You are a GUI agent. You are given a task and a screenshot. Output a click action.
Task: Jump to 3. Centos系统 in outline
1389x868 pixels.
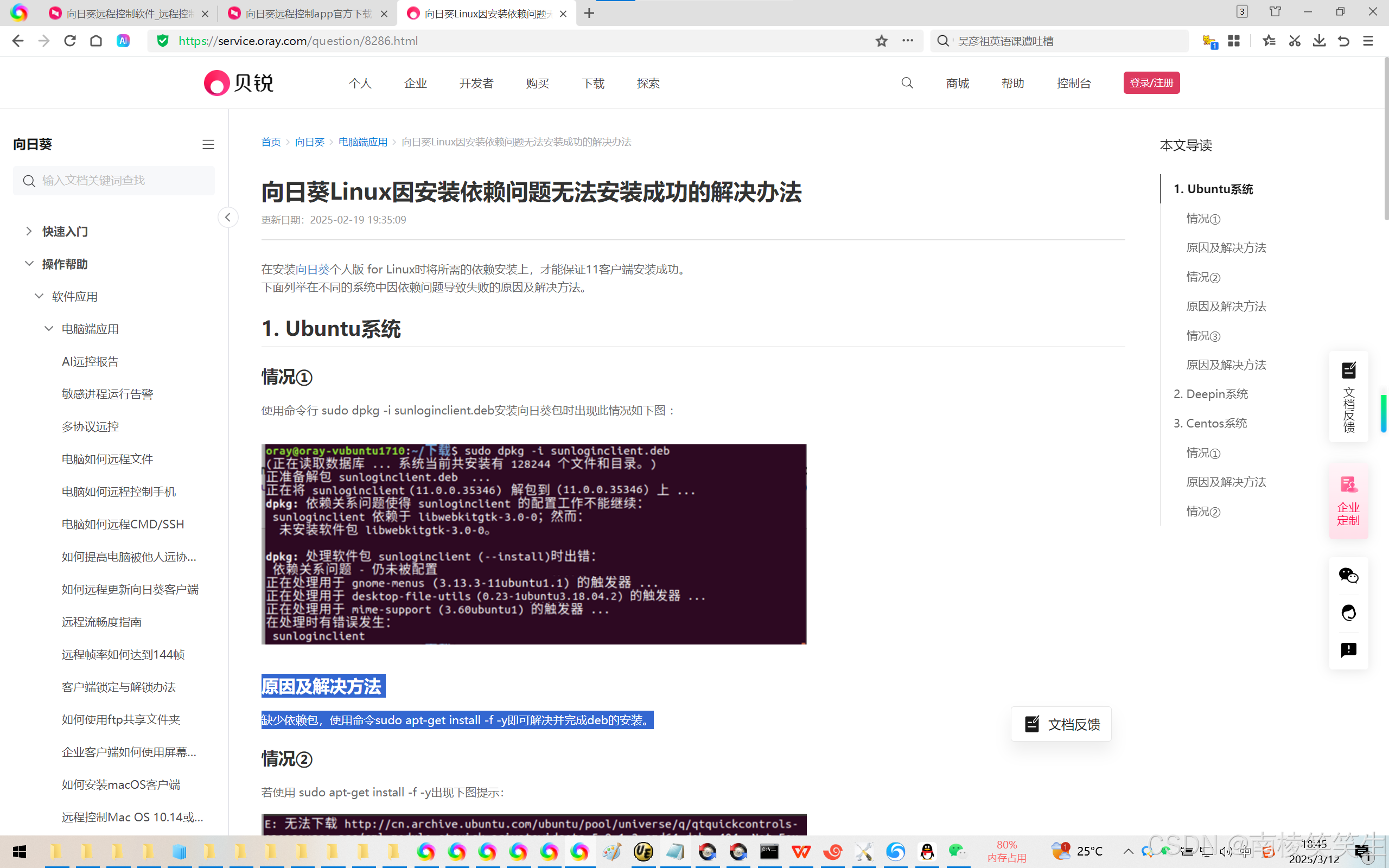1210,423
